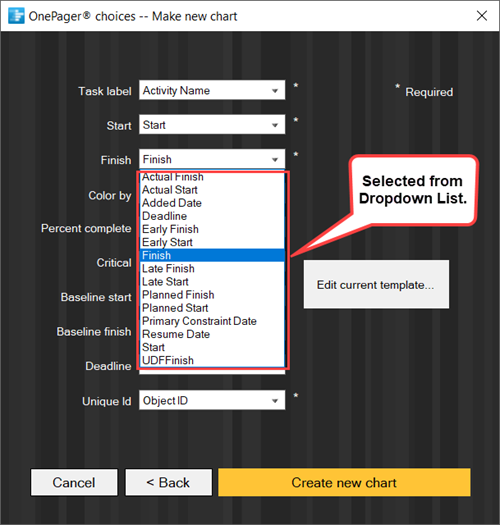
Task: Click the Create new chart button
Action: pos(344,482)
